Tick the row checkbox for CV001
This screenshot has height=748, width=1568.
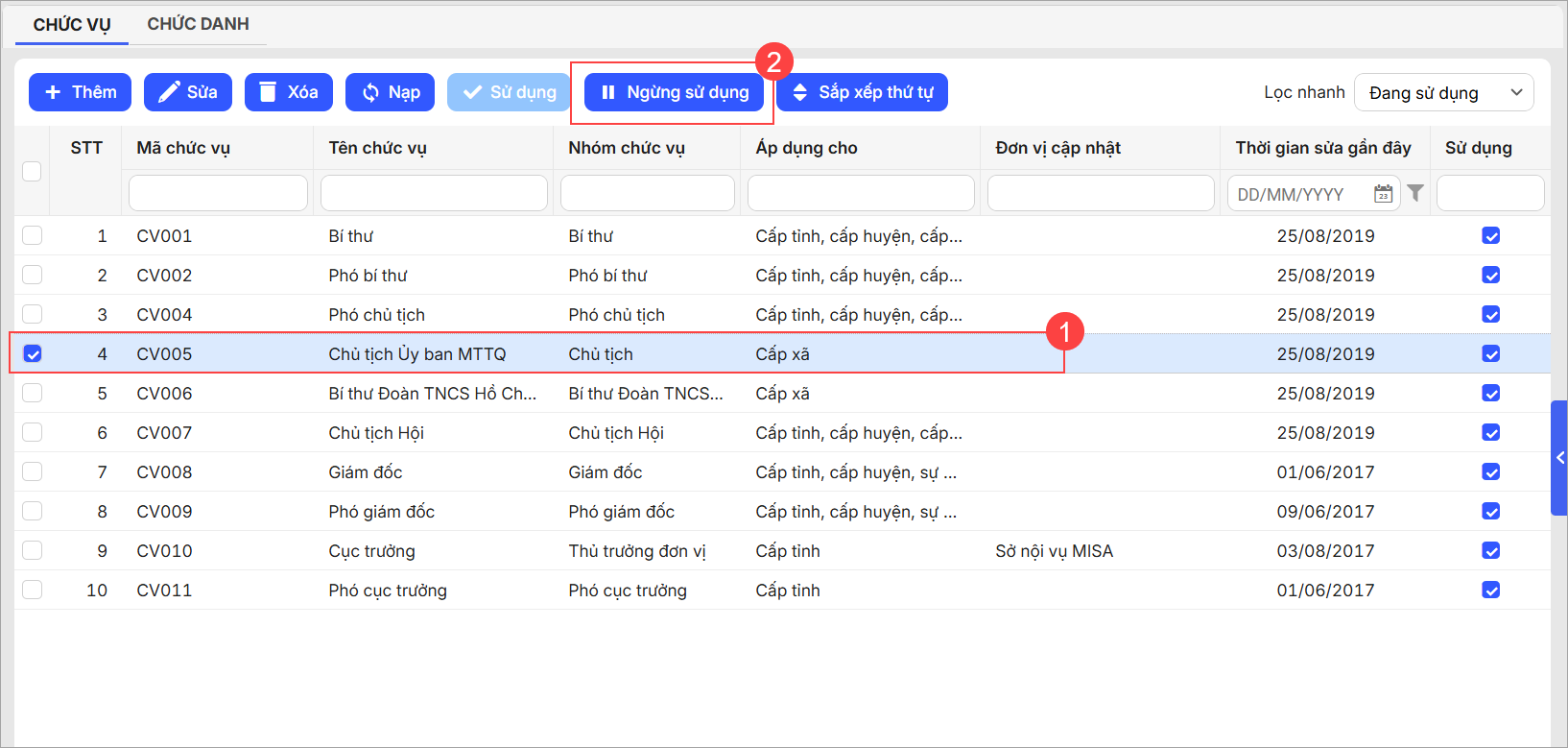click(x=33, y=235)
